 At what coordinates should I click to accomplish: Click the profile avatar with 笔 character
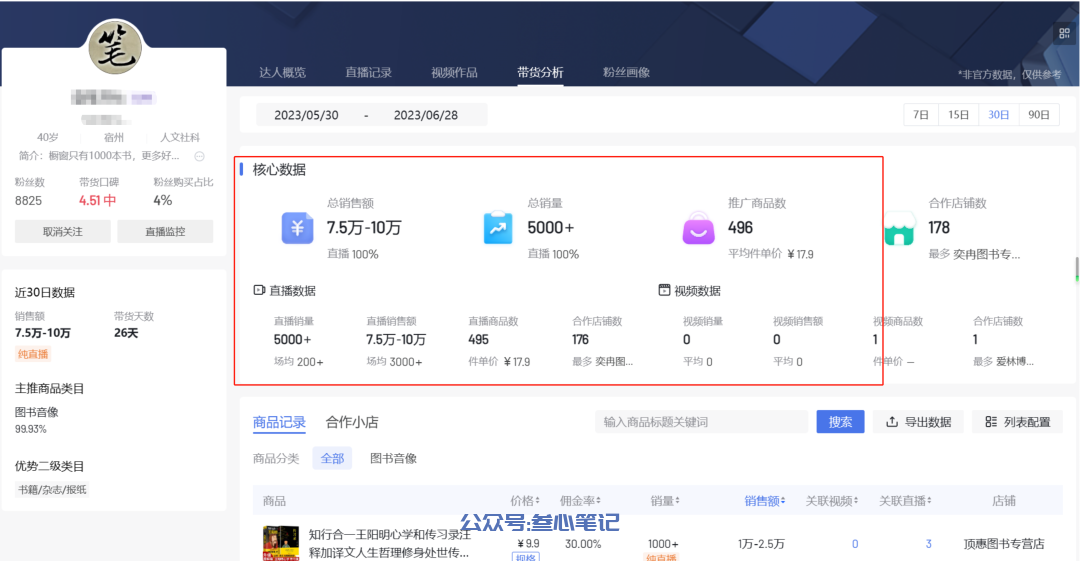(x=115, y=47)
